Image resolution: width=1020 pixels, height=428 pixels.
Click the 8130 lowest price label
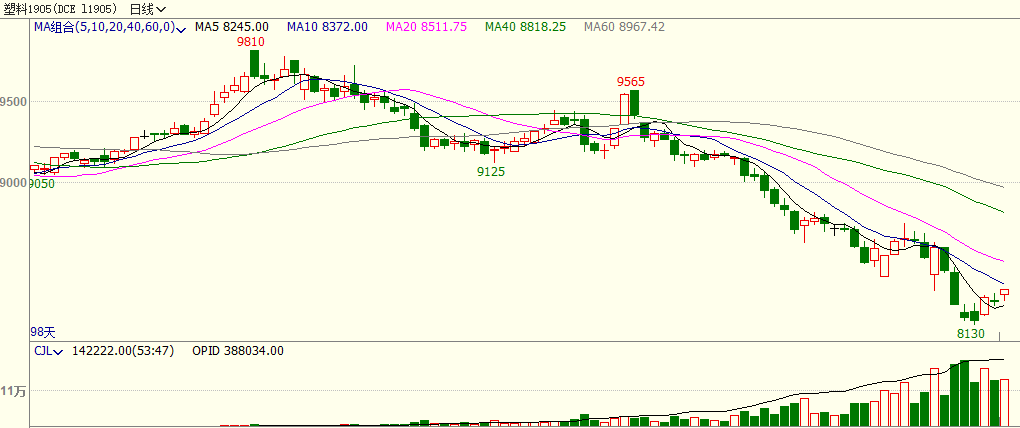coord(971,334)
